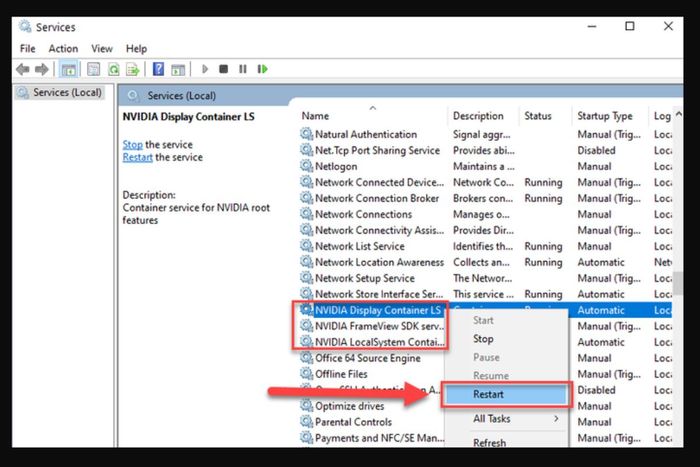This screenshot has width=700, height=467.
Task: Open the Action menu
Action: [63, 48]
